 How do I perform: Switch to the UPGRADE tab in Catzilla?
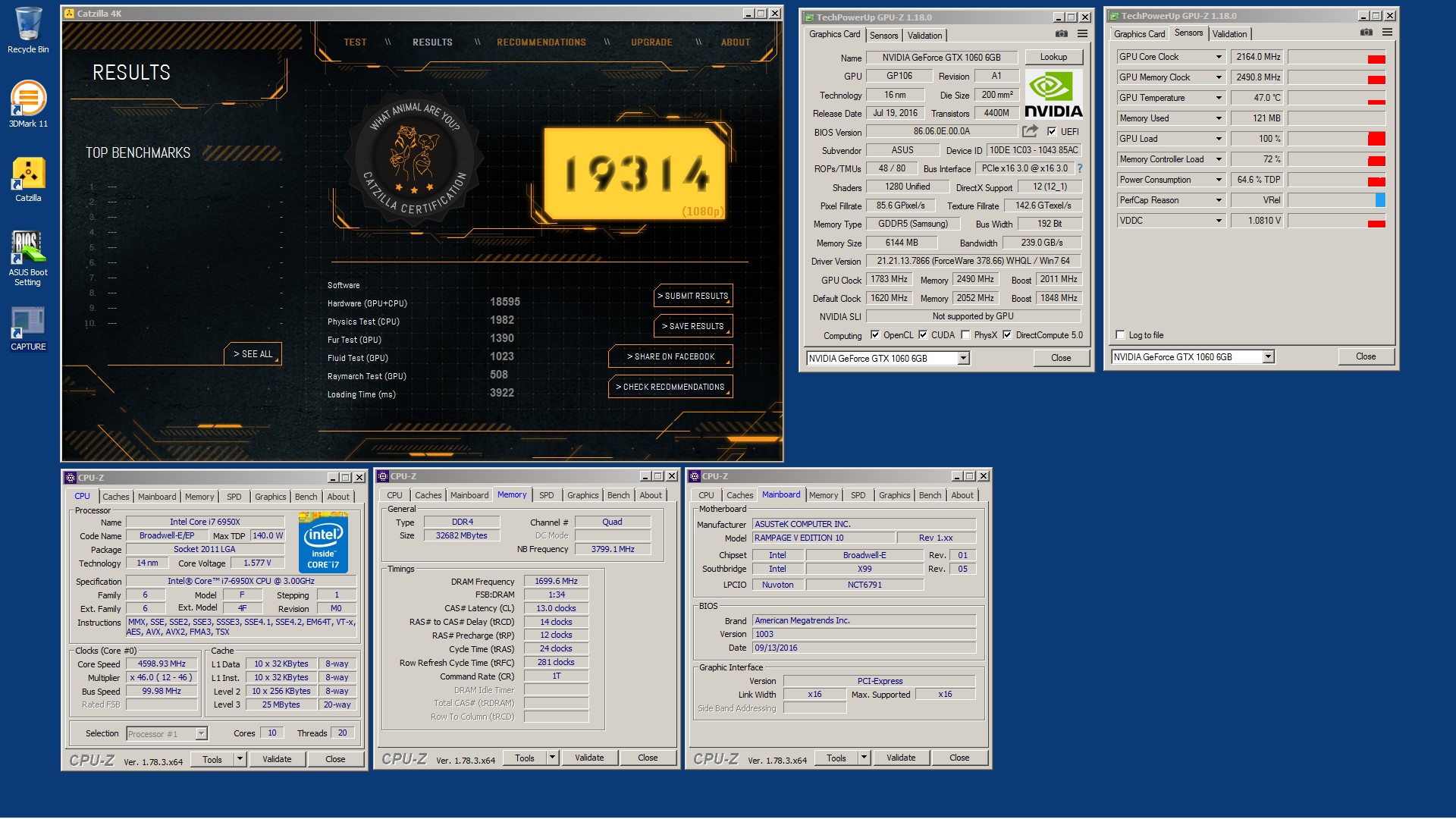651,42
